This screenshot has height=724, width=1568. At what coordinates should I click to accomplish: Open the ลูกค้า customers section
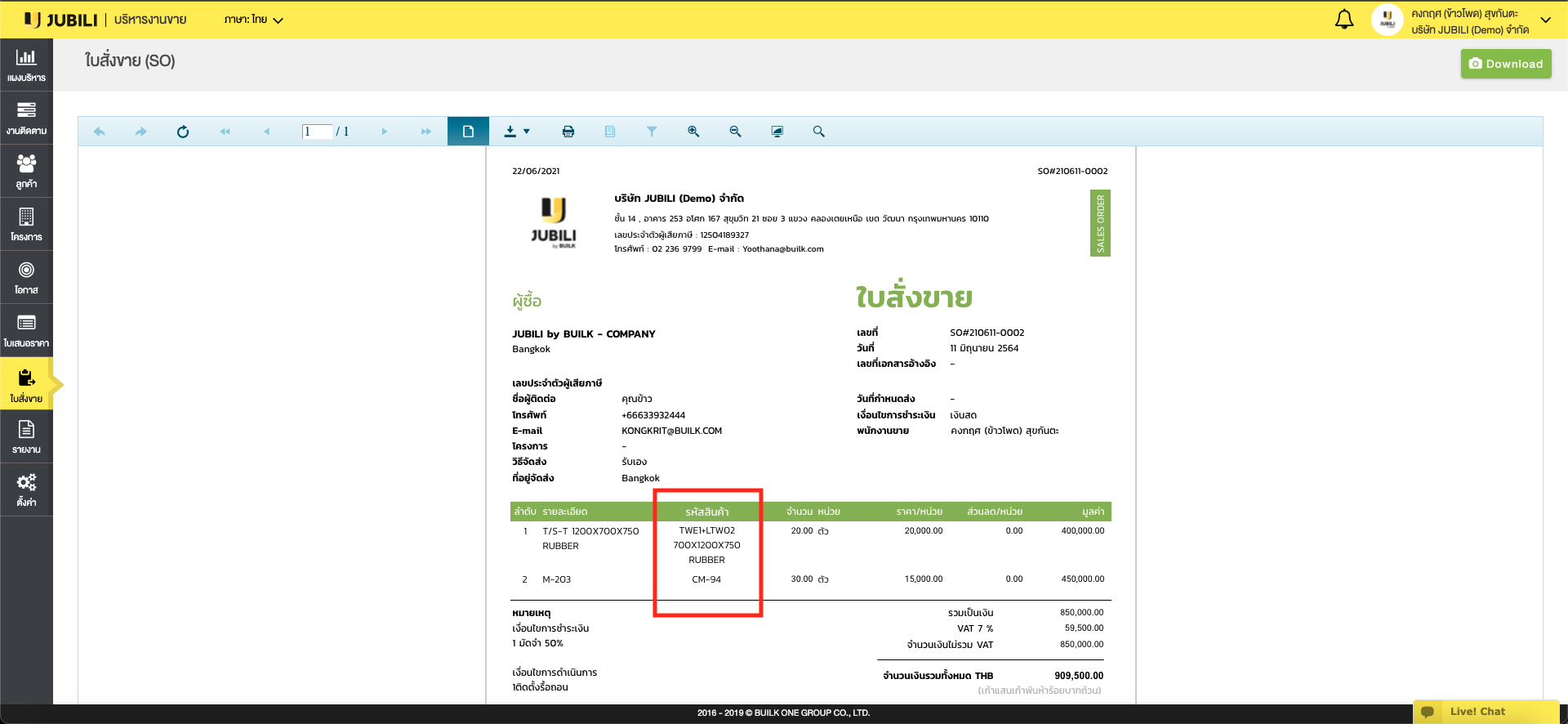(26, 171)
